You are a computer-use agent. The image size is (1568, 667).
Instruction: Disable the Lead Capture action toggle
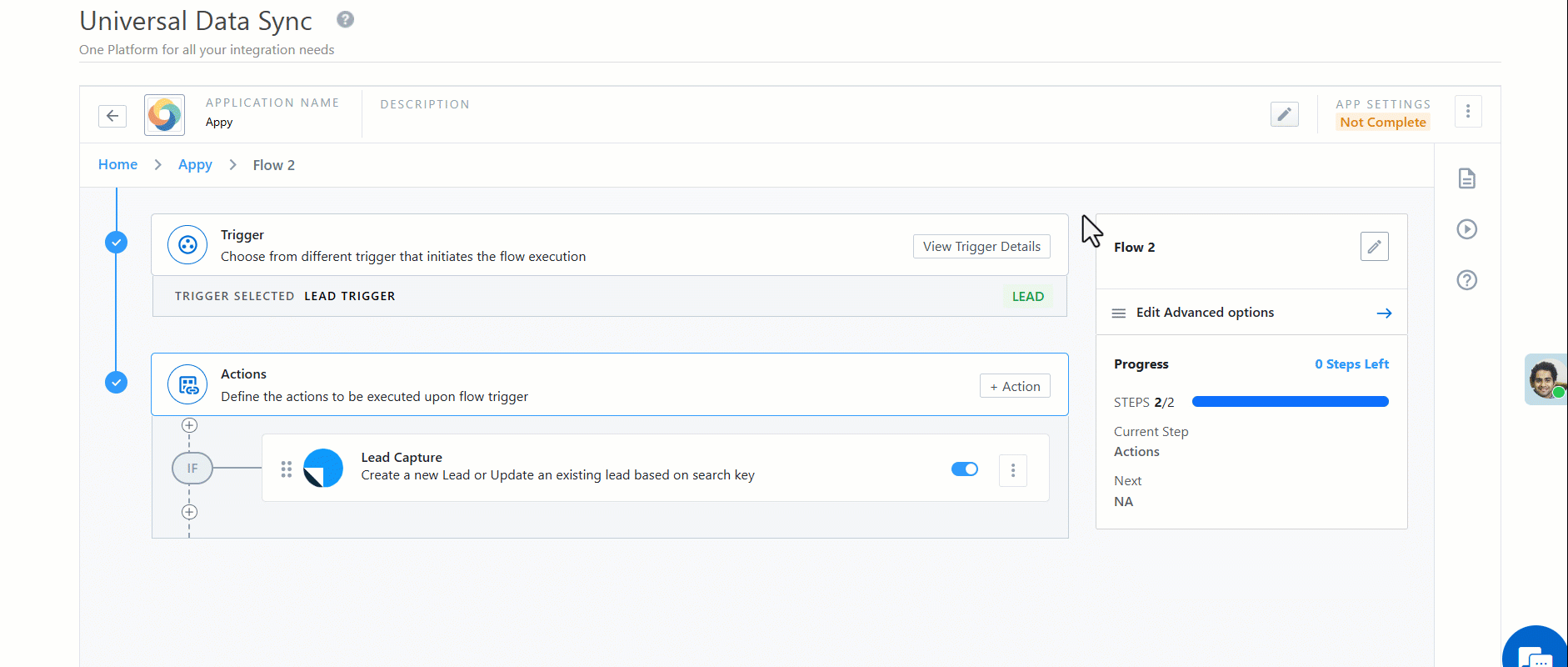pos(965,469)
